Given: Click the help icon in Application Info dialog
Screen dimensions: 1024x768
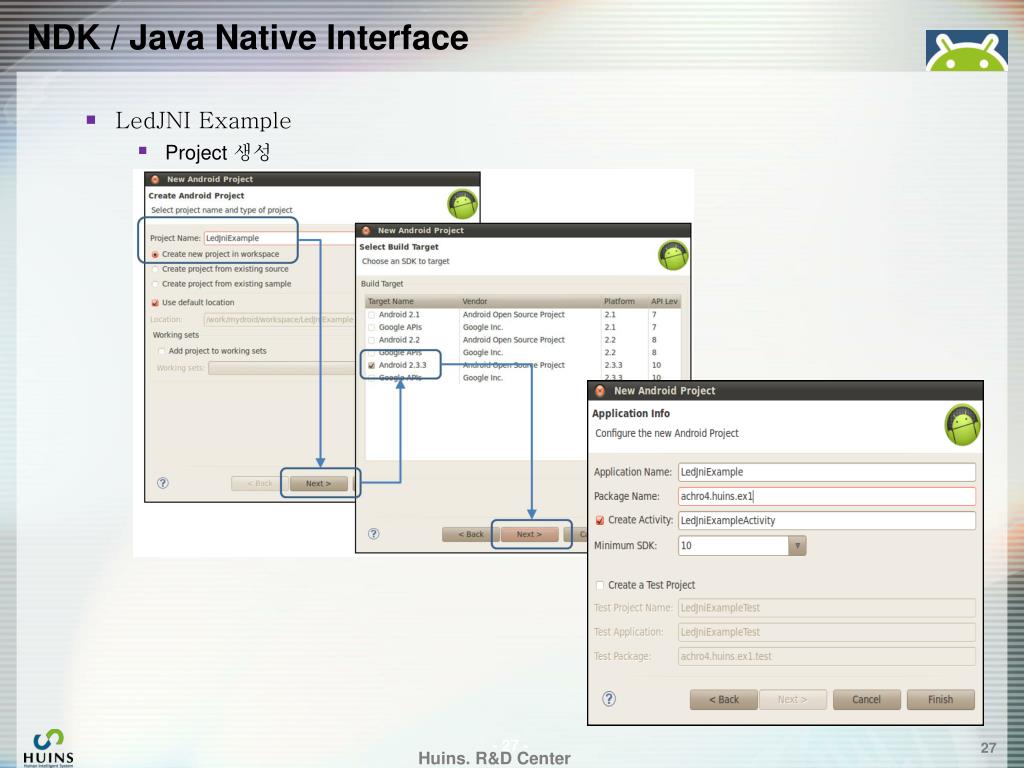Looking at the screenshot, I should pos(609,699).
